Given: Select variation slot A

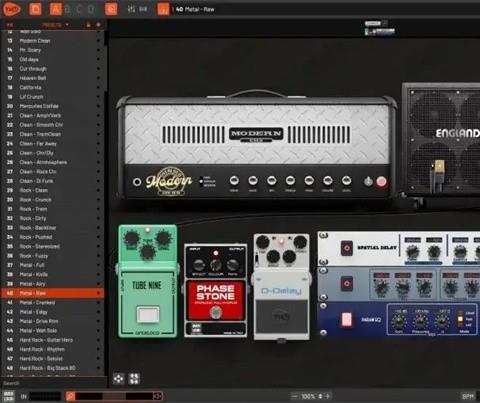Looking at the screenshot, I should tap(56, 9).
